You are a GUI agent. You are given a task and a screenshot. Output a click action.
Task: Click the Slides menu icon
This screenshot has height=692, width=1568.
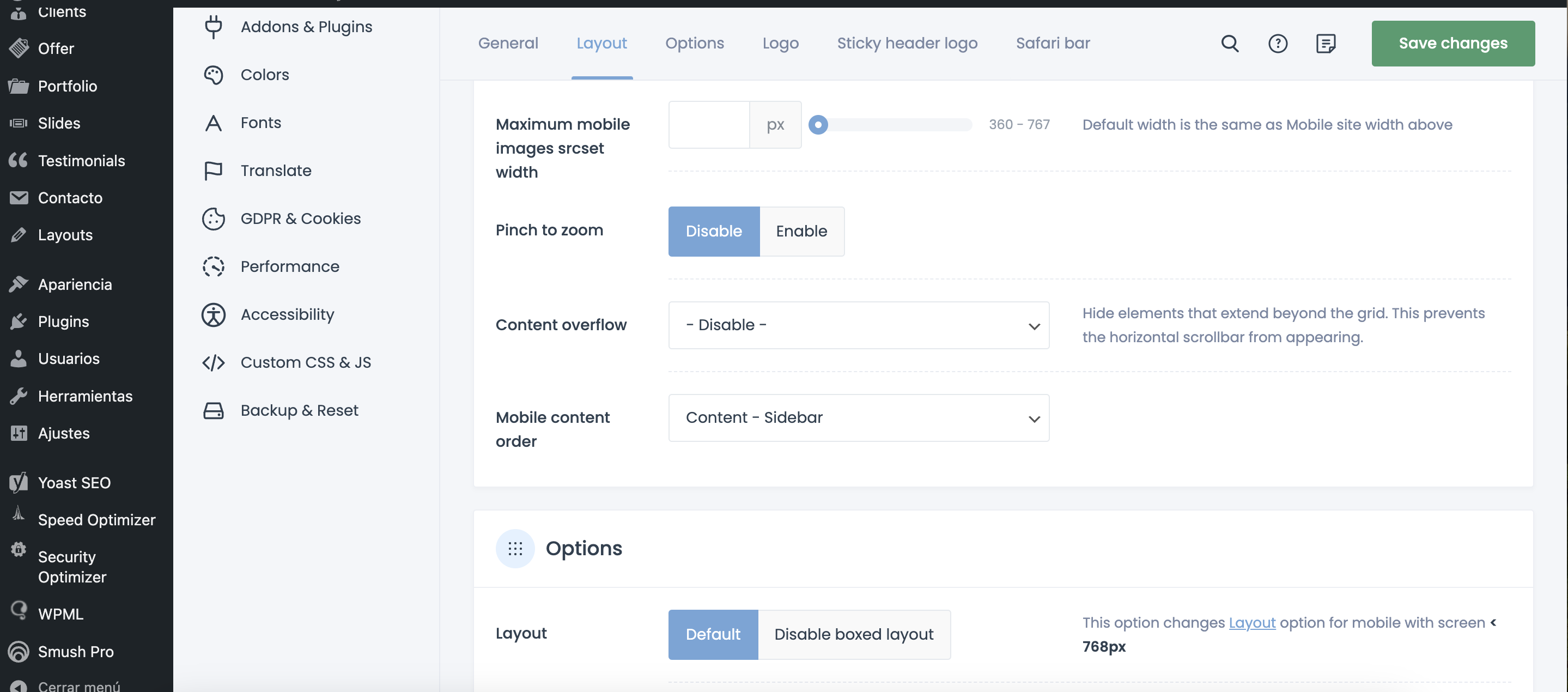pyautogui.click(x=19, y=123)
